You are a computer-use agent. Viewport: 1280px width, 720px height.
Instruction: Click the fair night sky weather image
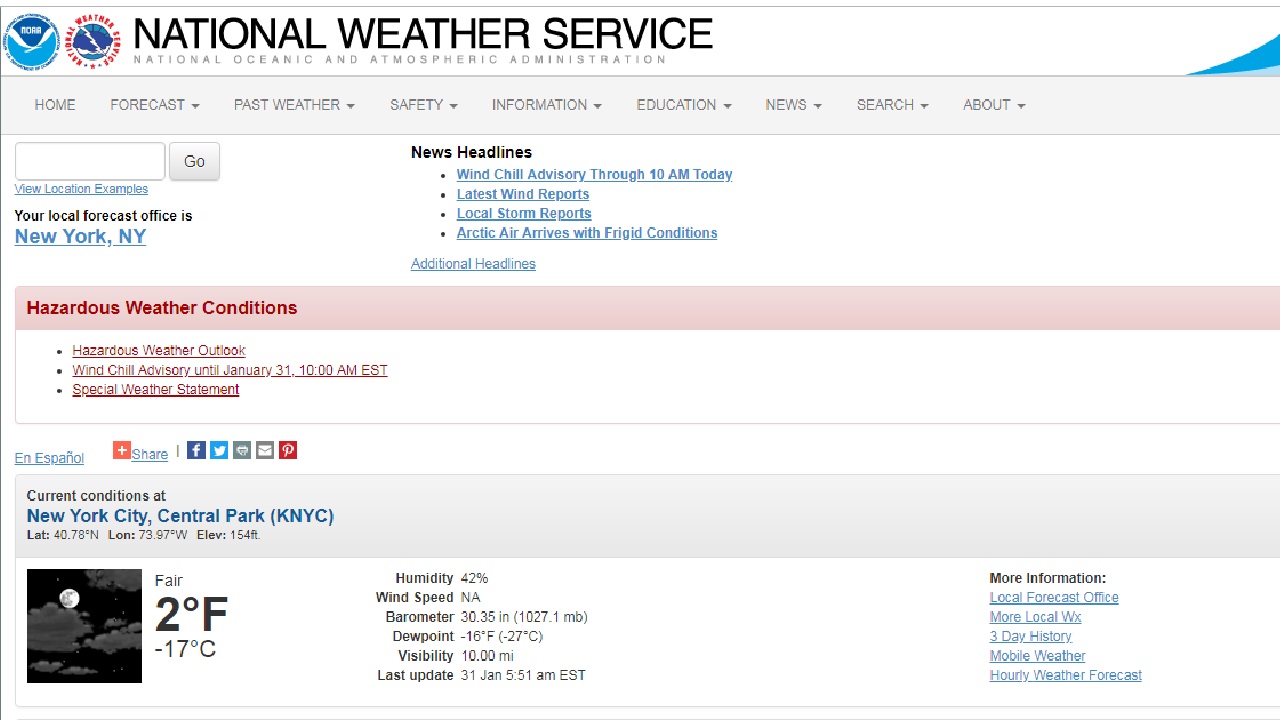pyautogui.click(x=84, y=626)
